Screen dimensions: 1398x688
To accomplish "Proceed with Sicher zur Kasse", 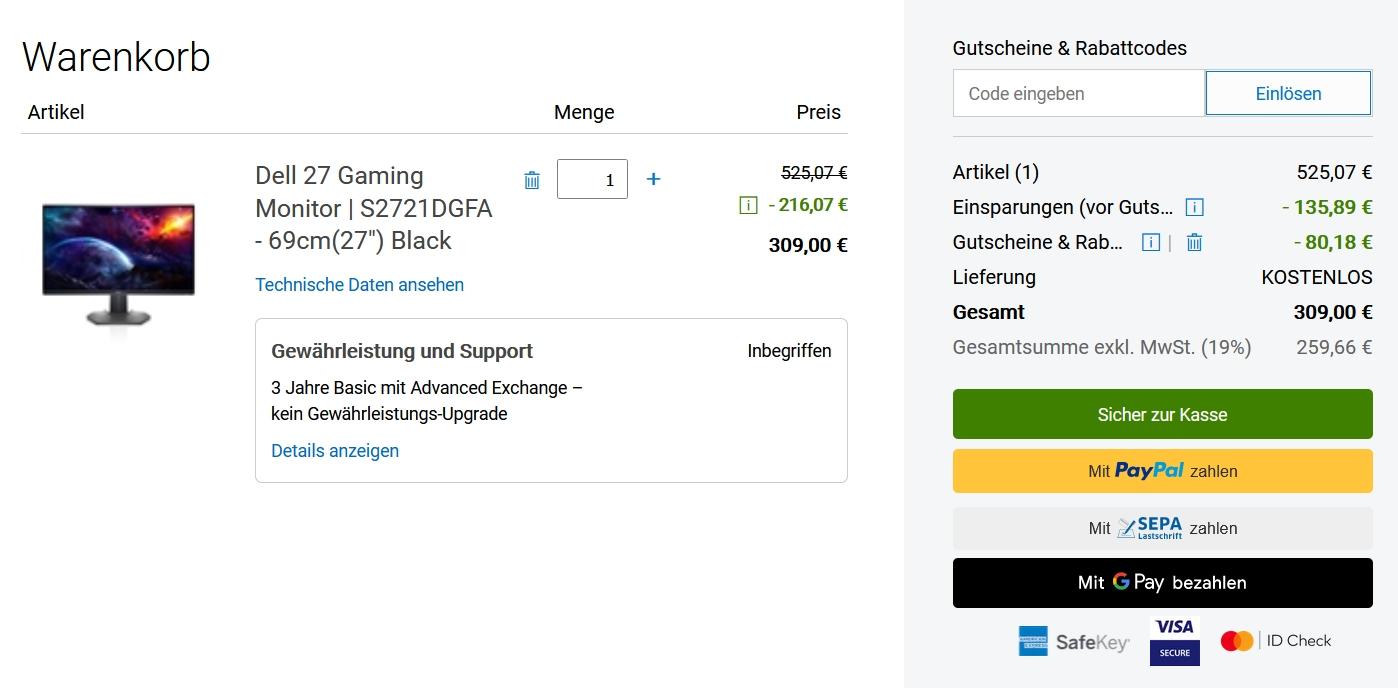I will pyautogui.click(x=1162, y=415).
